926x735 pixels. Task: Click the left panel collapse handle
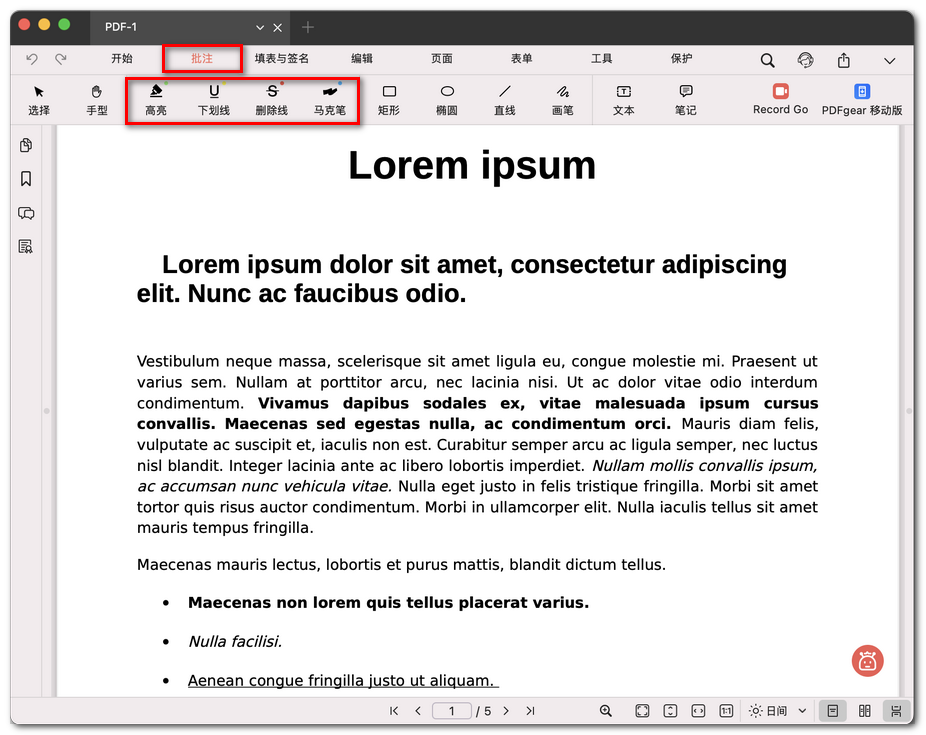coord(47,411)
